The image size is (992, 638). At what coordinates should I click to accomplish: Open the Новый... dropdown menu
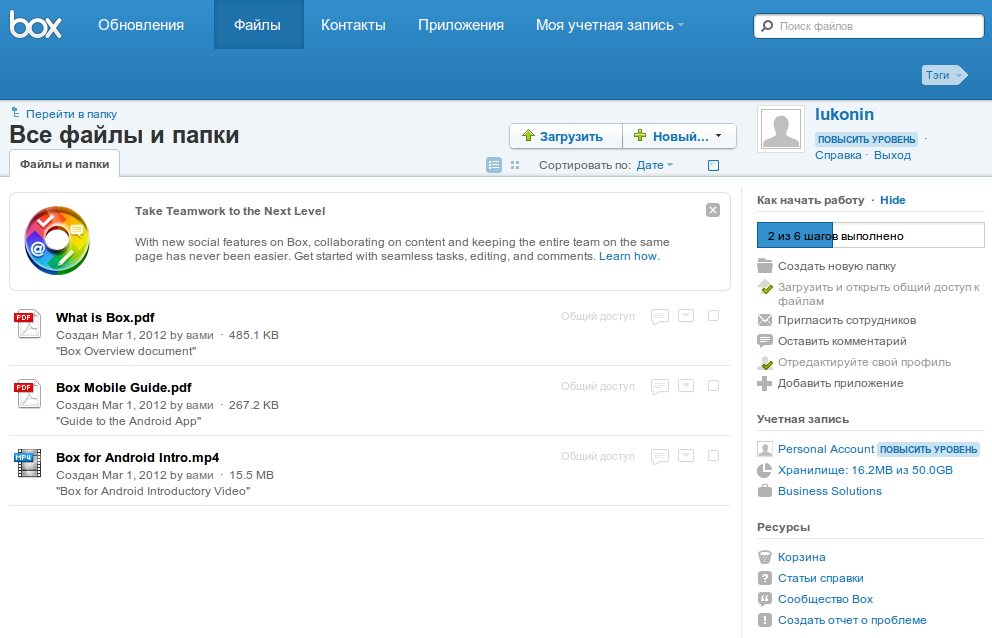point(679,136)
